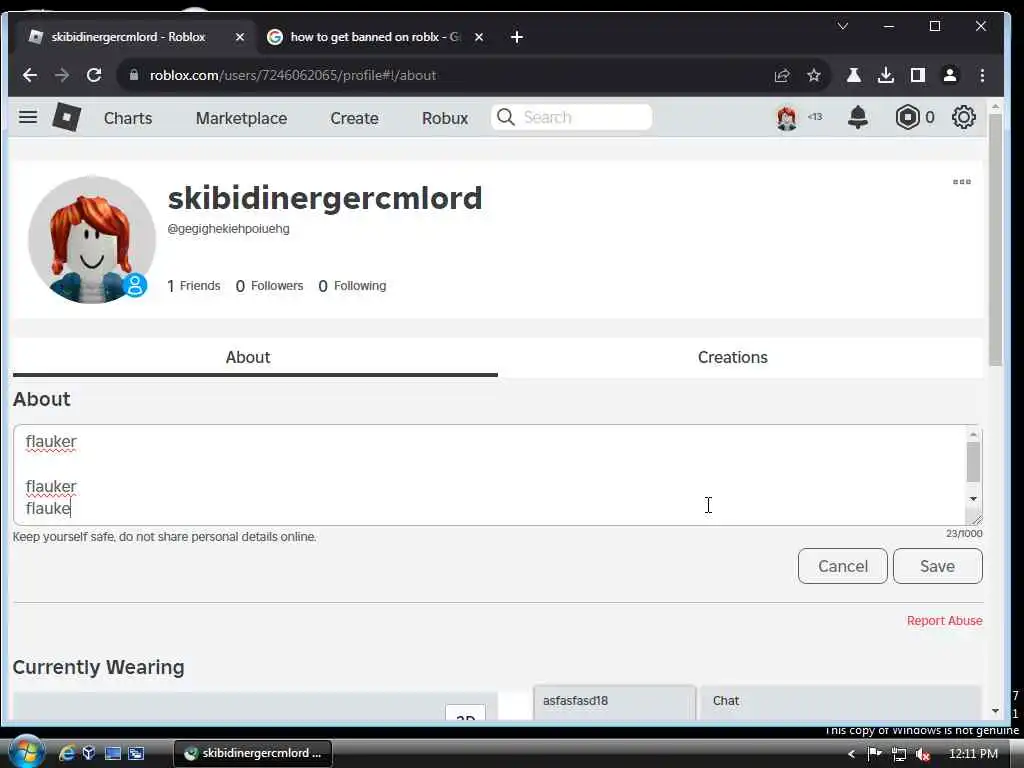Close the skibidinergercmlord Roblox tab

tap(240, 37)
